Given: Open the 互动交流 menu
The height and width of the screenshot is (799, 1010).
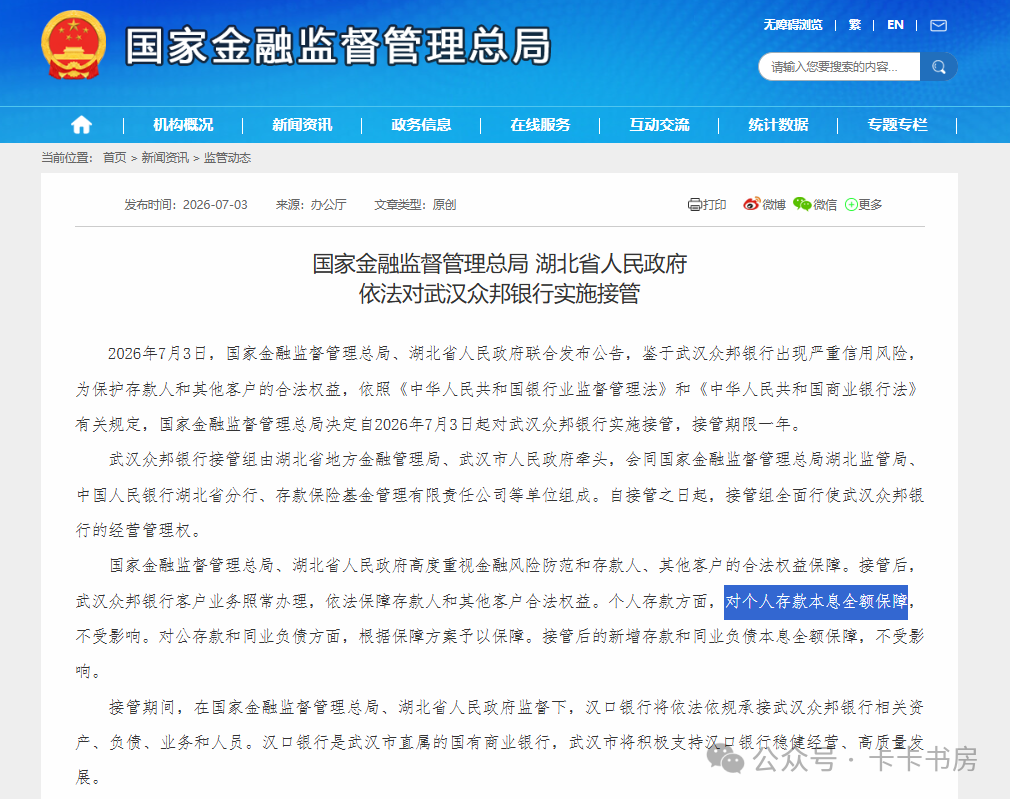Looking at the screenshot, I should pyautogui.click(x=660, y=125).
